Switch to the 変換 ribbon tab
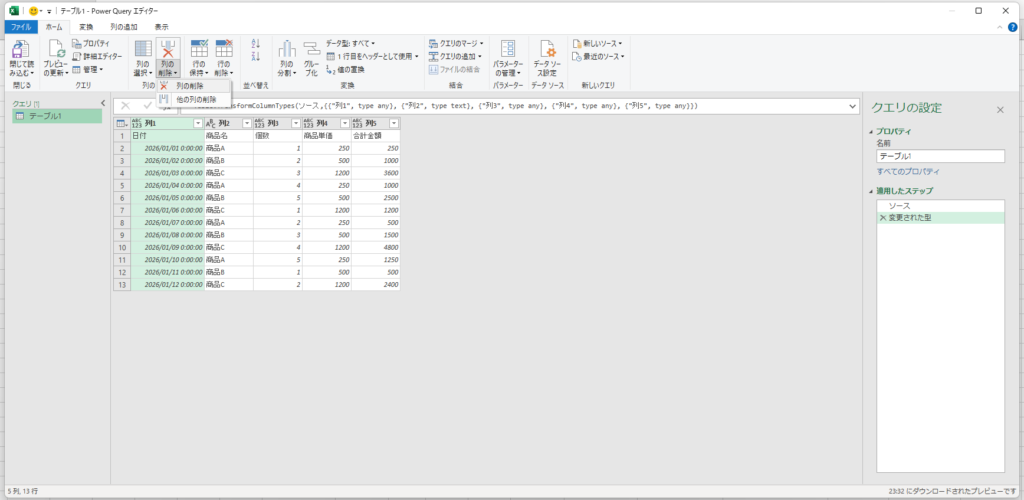Screen dimensions: 1024x500 tap(88, 27)
